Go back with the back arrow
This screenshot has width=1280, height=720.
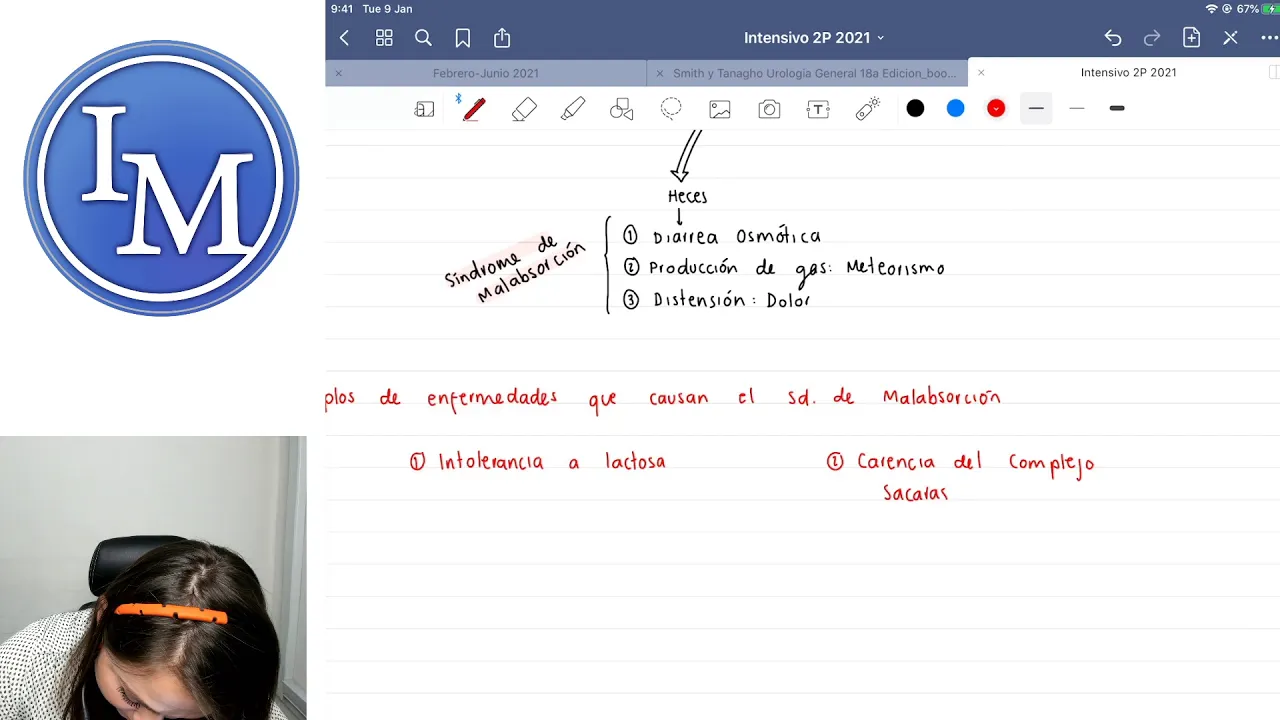point(344,38)
